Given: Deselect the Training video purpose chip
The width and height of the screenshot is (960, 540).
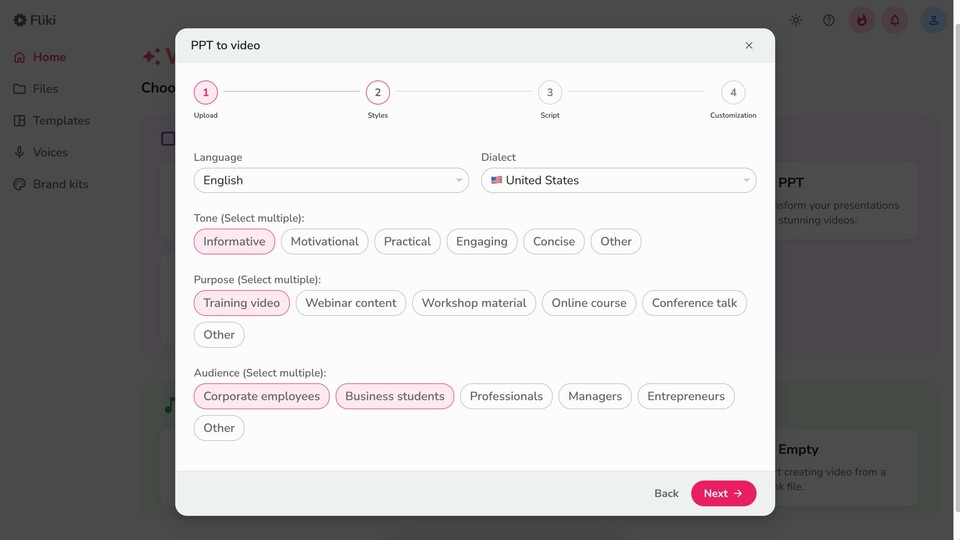Looking at the screenshot, I should (x=242, y=303).
